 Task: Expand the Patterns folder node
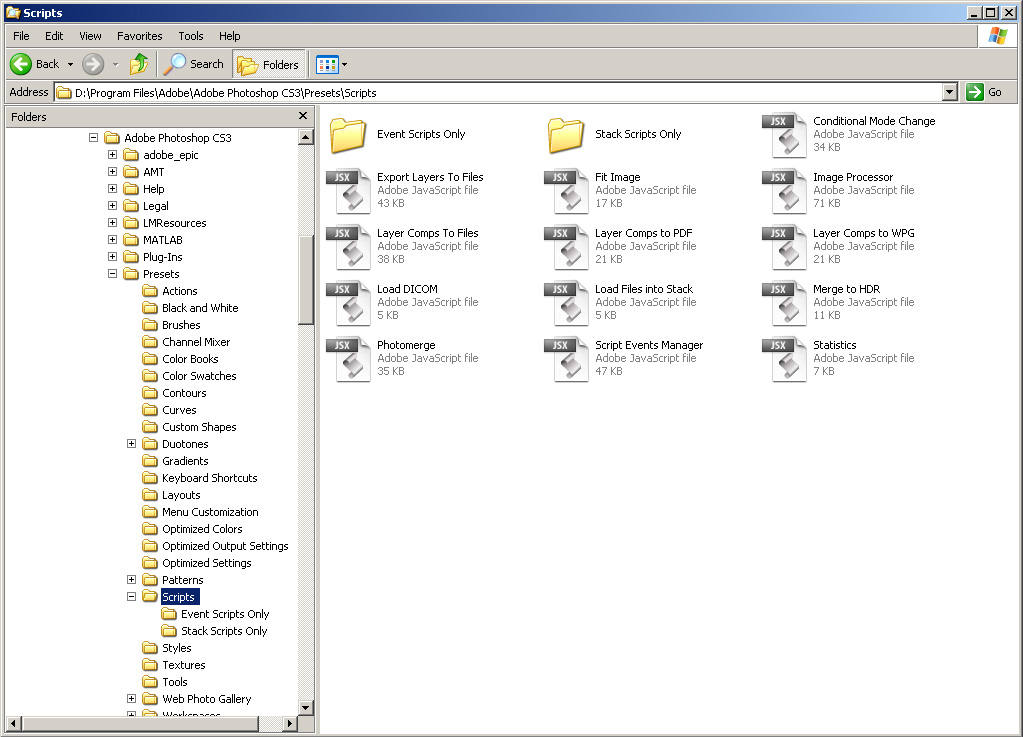(x=131, y=579)
